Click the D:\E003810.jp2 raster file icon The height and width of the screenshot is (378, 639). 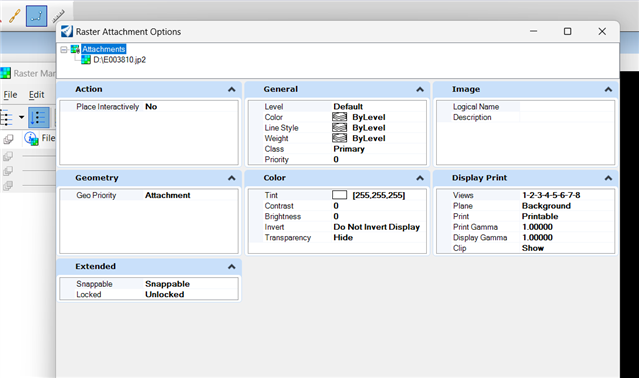(86, 60)
